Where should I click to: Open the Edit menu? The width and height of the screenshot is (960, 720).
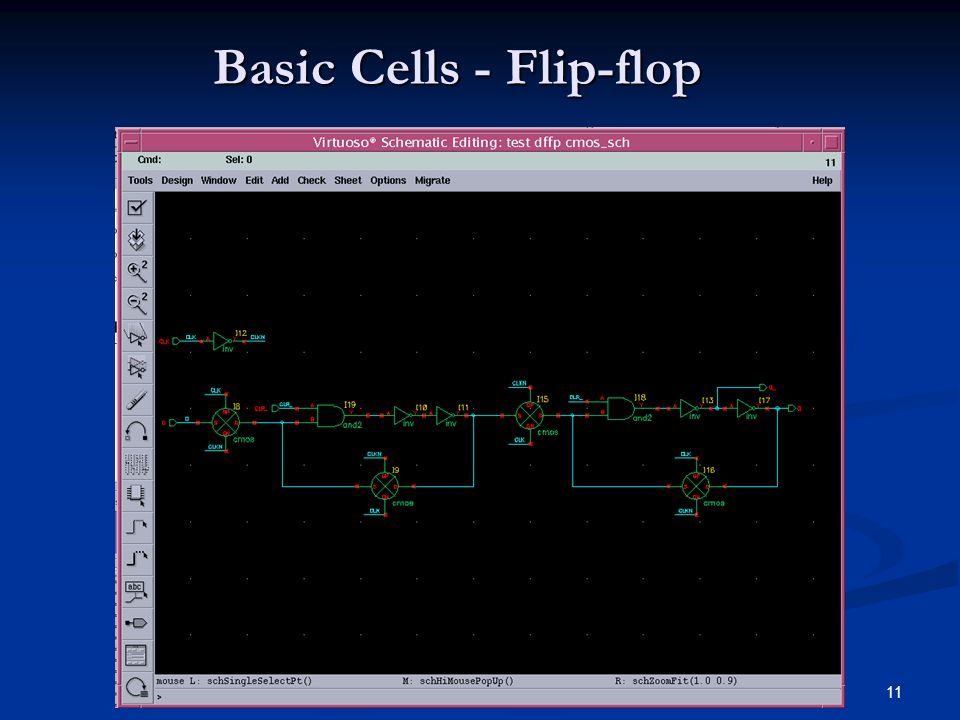pos(254,181)
